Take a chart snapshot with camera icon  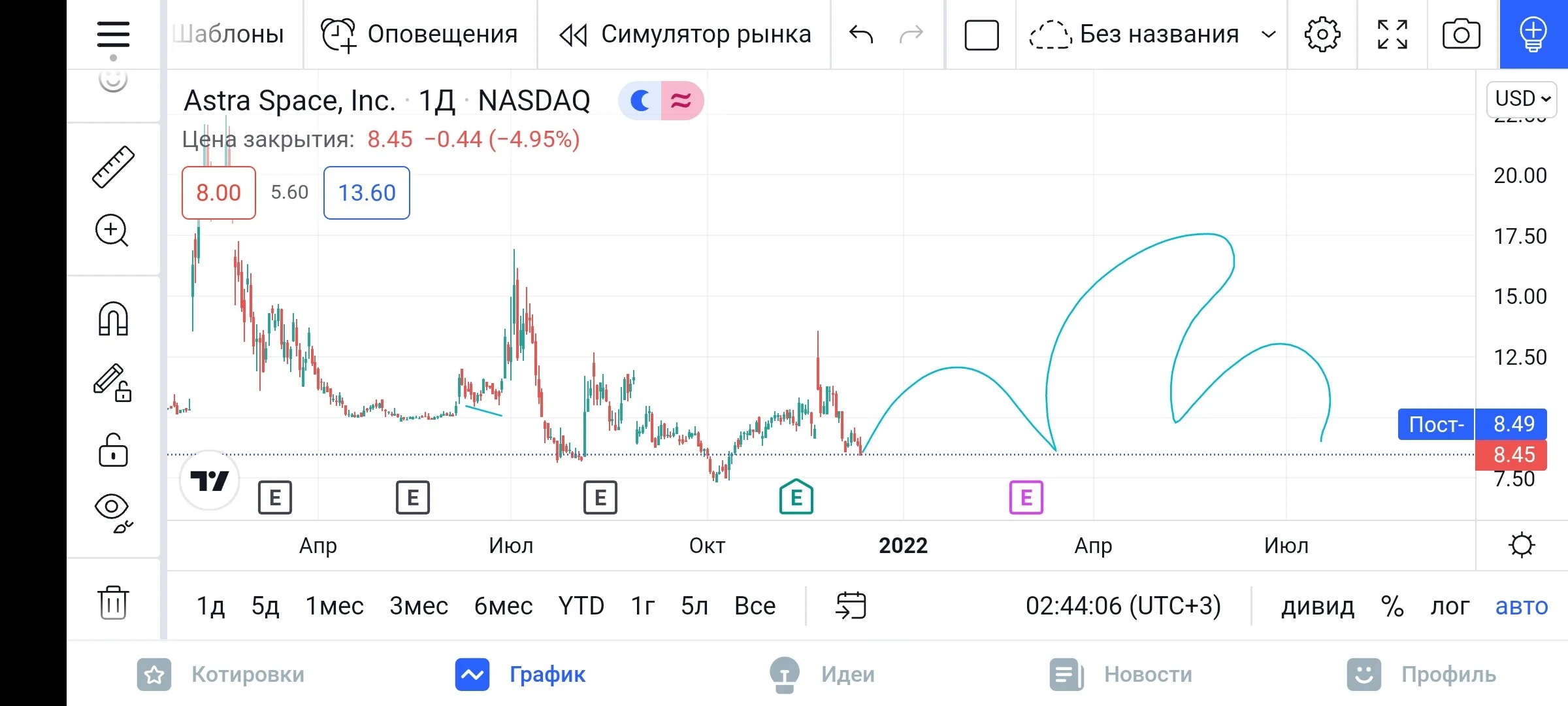[x=1462, y=34]
